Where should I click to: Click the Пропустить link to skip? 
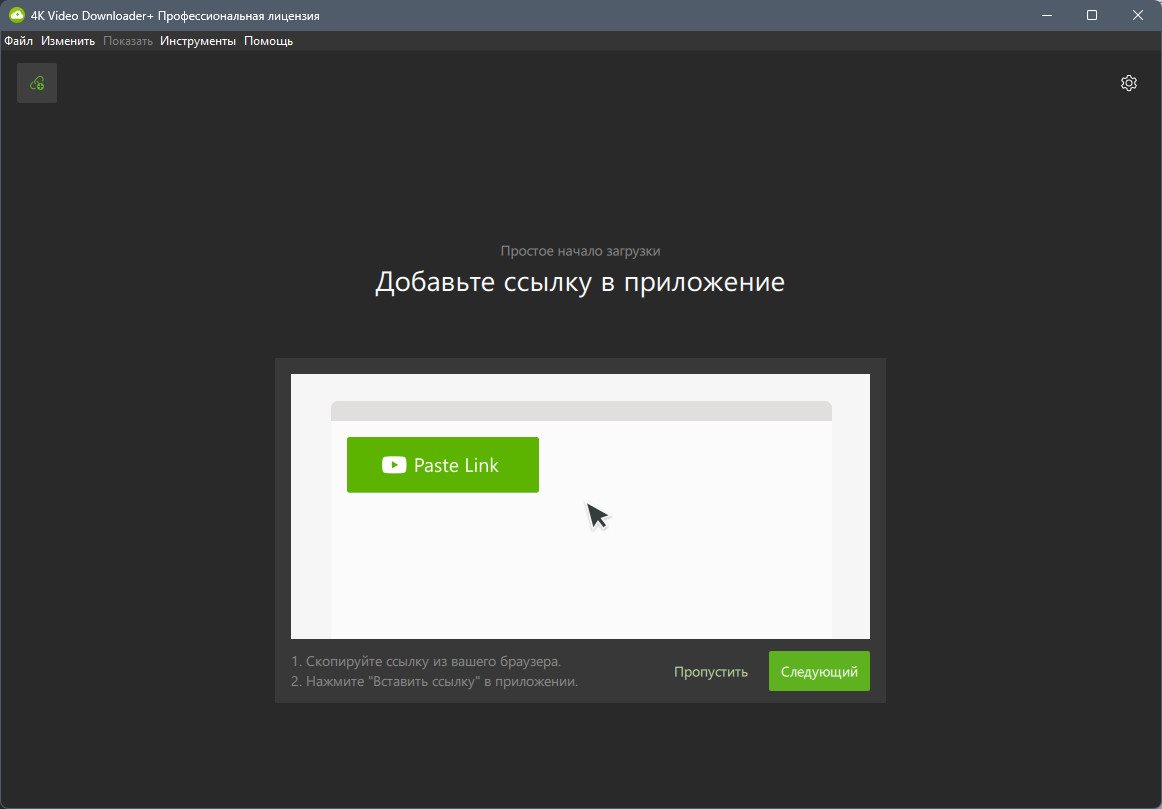tap(711, 672)
